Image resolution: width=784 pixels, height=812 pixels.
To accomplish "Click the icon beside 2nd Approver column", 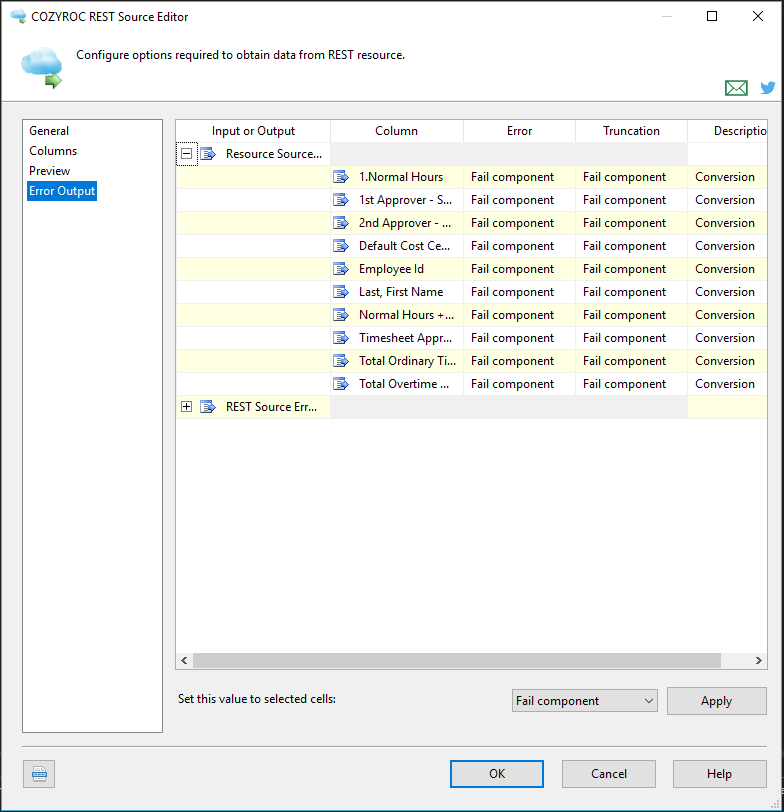I will (x=341, y=223).
